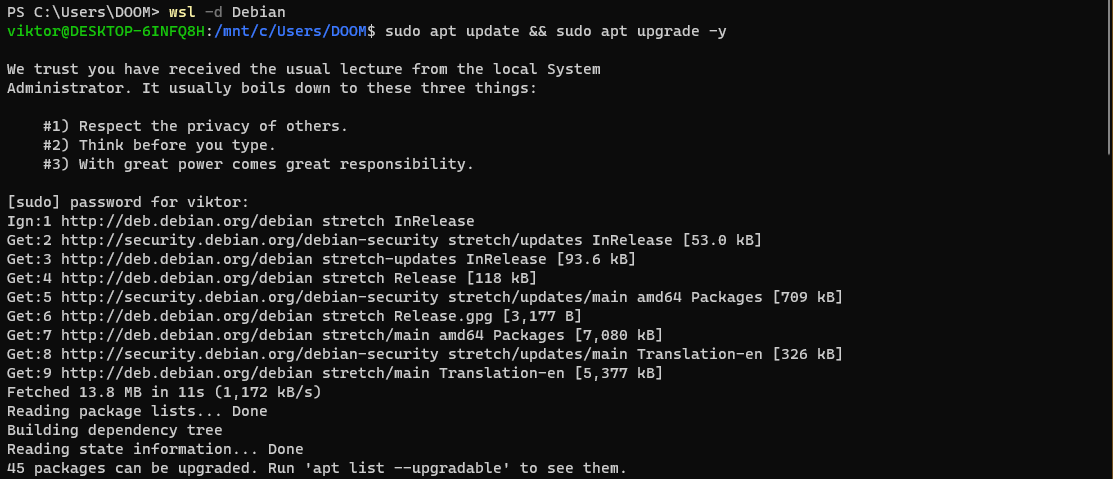The width and height of the screenshot is (1113, 479).
Task: Click the '#2) Think before you type' line
Action: 159,145
